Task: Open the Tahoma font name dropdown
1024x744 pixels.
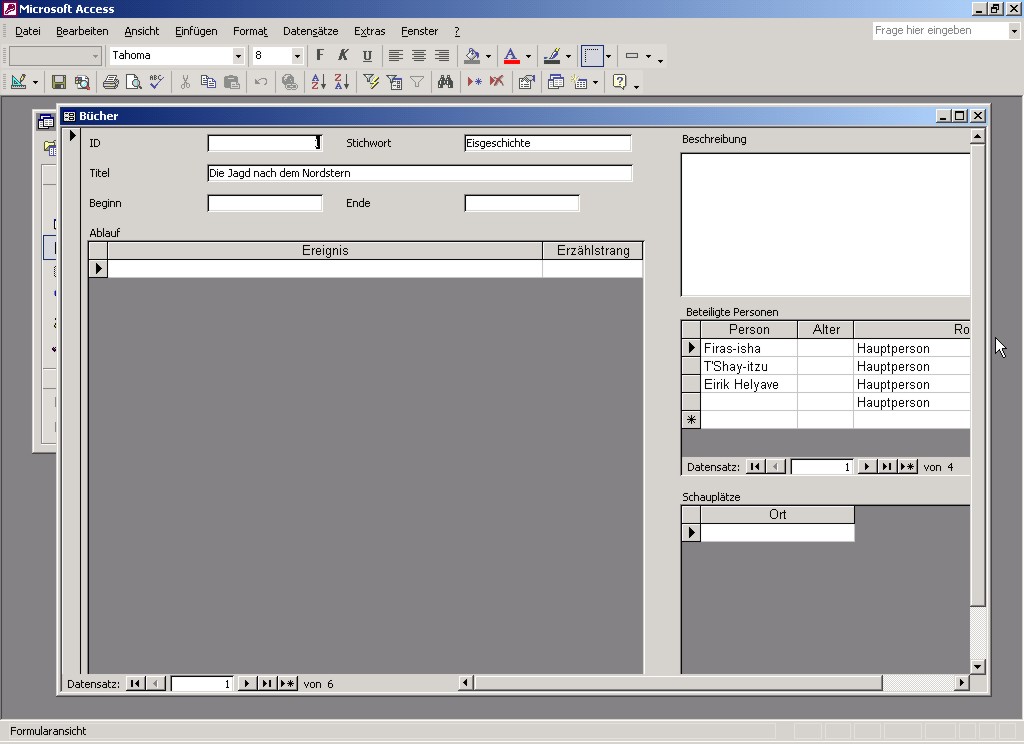Action: [238, 56]
